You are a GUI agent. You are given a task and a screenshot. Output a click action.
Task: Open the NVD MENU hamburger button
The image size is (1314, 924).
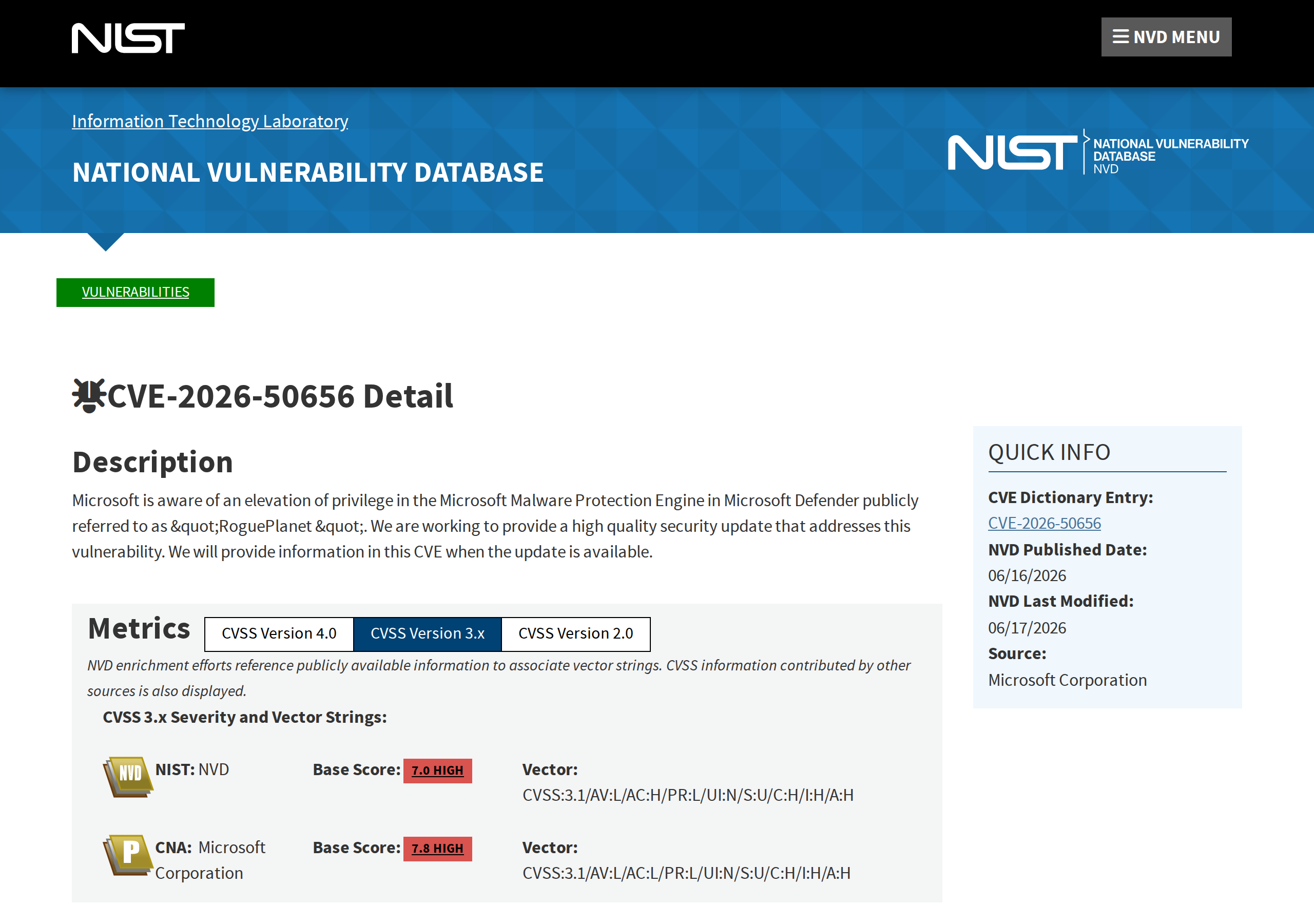[x=1166, y=37]
